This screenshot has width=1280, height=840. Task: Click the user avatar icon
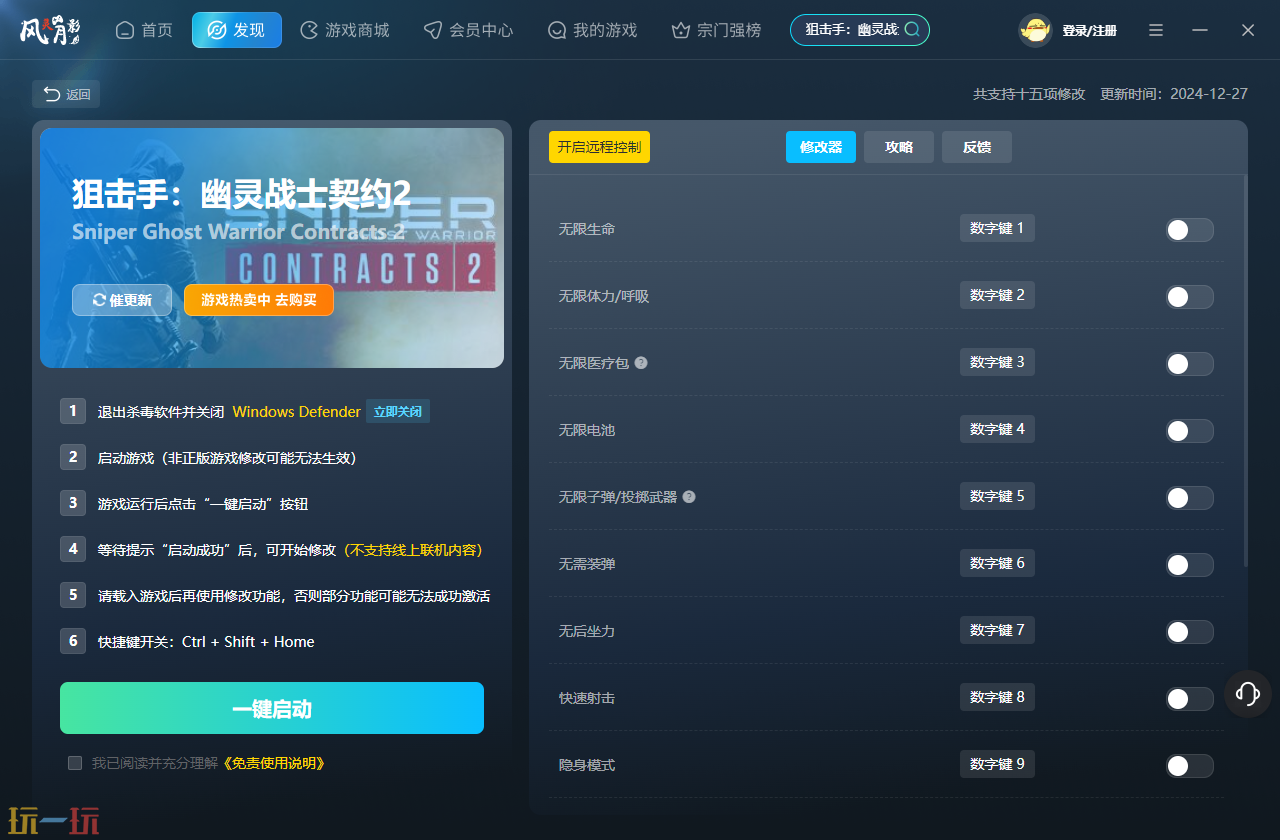pyautogui.click(x=1035, y=30)
